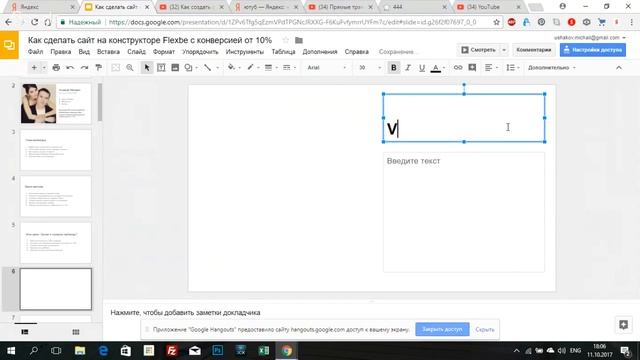The image size is (640, 360).
Task: Toggle underline formatting
Action: click(422, 68)
